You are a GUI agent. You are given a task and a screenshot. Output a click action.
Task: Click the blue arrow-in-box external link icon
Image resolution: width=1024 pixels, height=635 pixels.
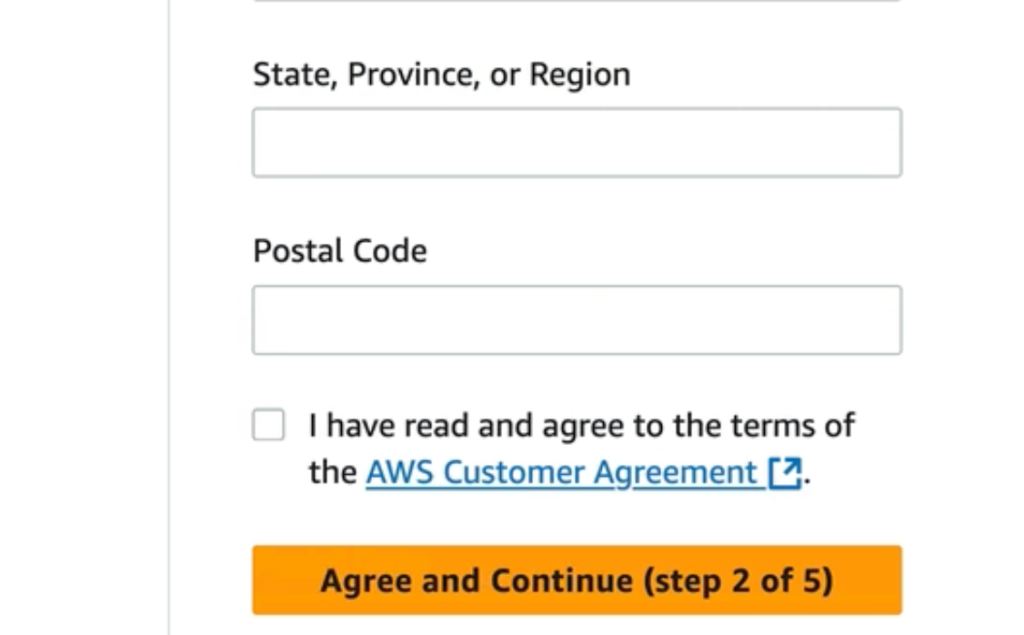[785, 473]
